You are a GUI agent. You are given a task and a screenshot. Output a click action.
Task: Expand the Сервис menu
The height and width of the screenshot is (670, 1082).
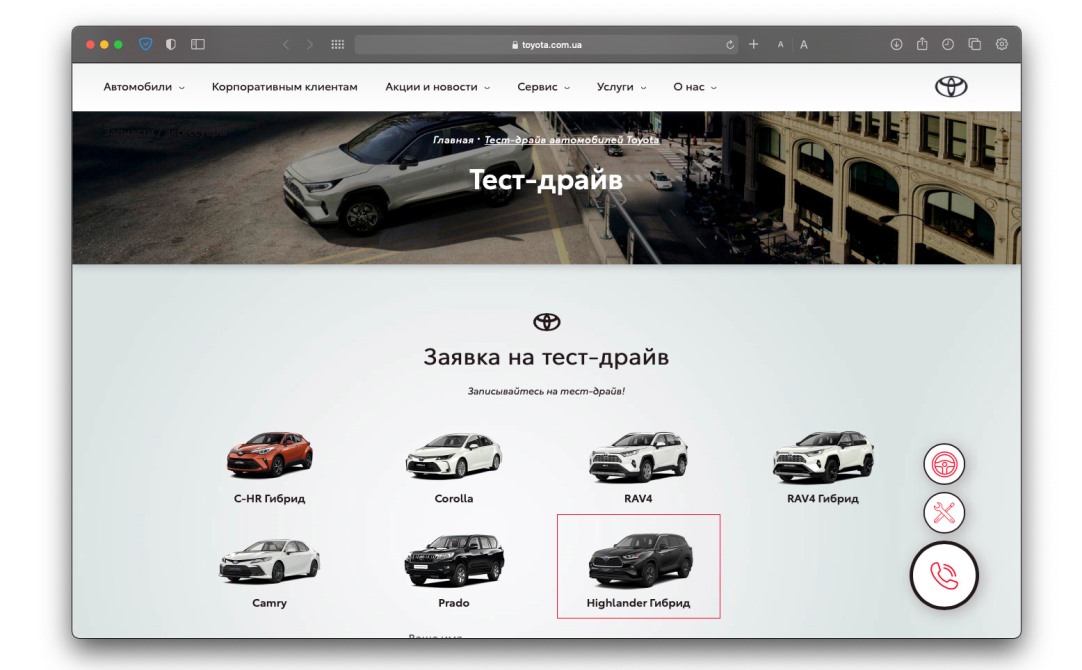(x=543, y=87)
